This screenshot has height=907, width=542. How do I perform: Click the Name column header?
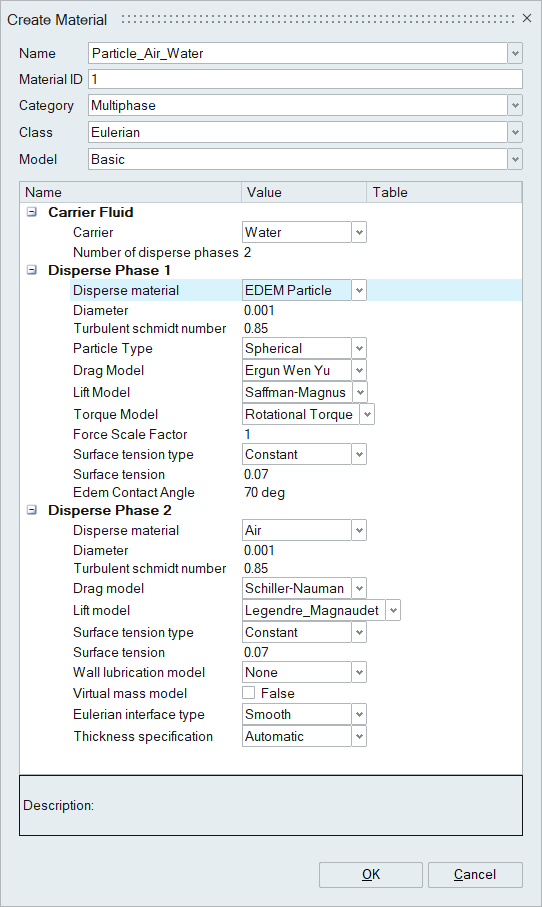[x=131, y=192]
